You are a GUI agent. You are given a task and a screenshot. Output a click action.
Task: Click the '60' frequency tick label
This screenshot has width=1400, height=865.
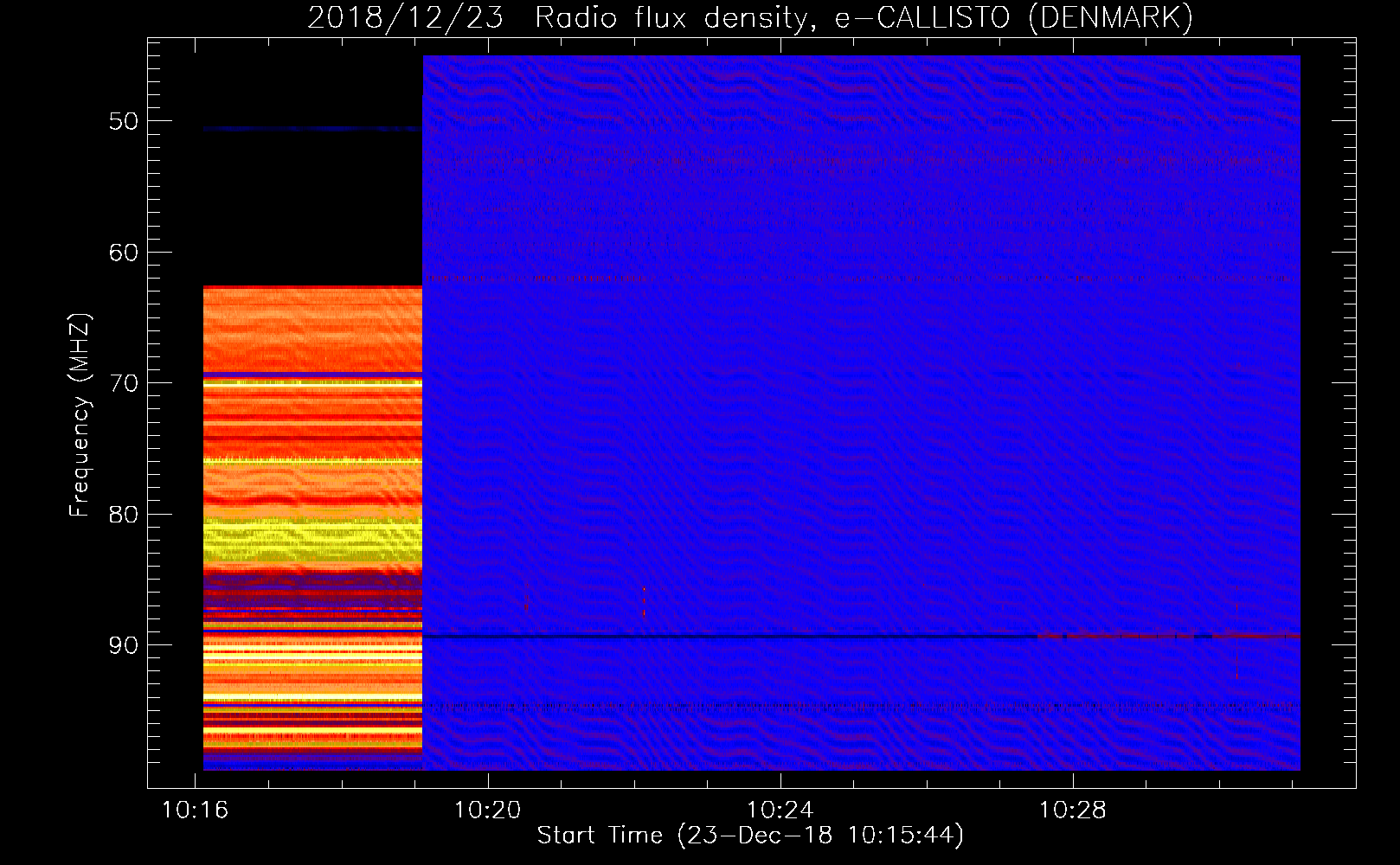[x=123, y=253]
